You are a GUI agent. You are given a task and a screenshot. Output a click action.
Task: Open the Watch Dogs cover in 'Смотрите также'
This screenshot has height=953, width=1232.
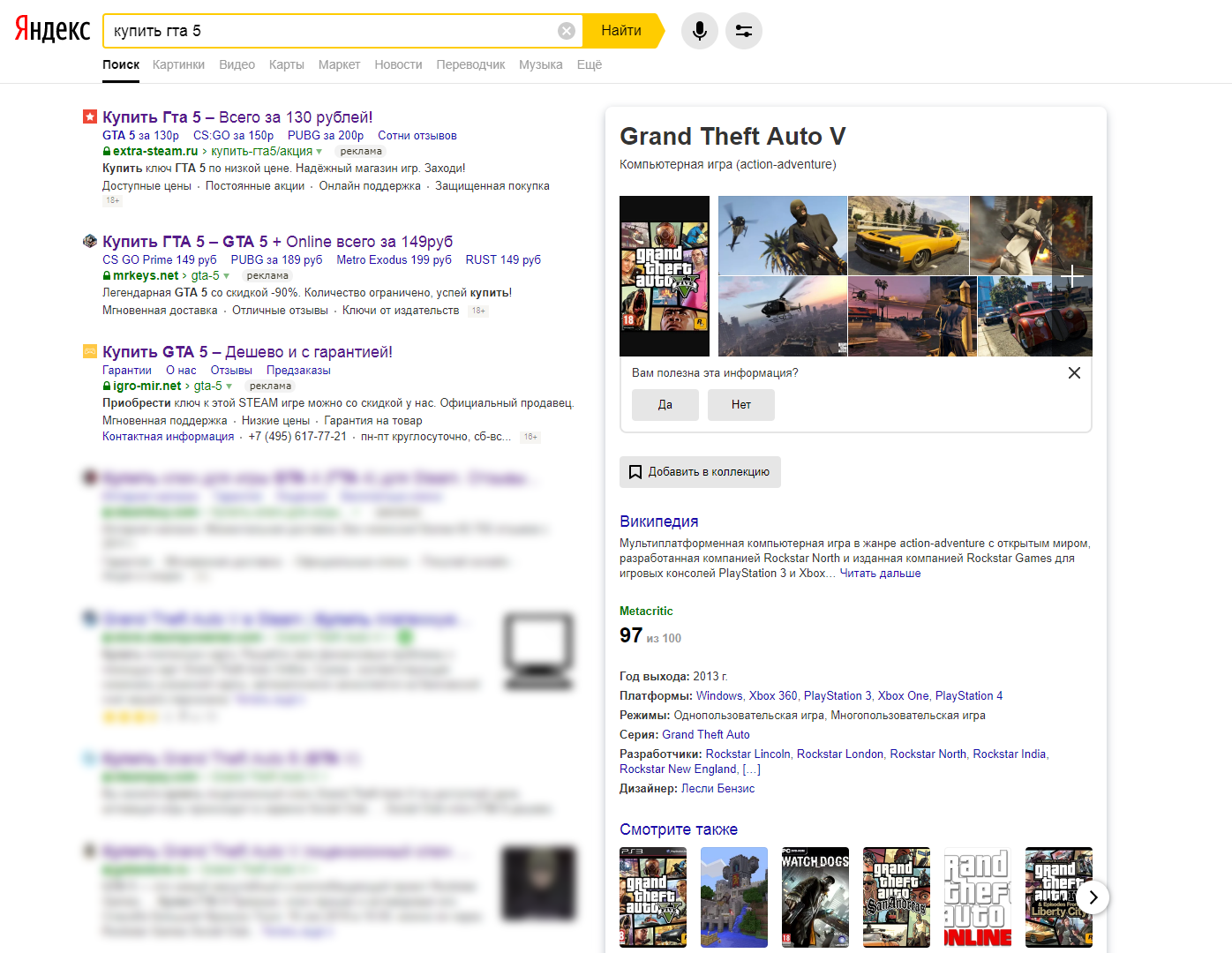[815, 897]
